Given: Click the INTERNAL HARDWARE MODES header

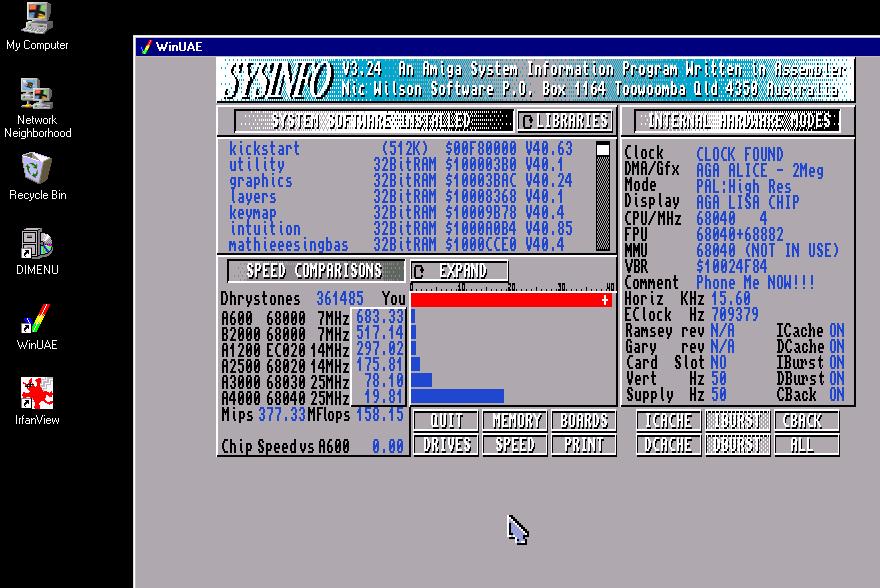Looking at the screenshot, I should coord(737,121).
